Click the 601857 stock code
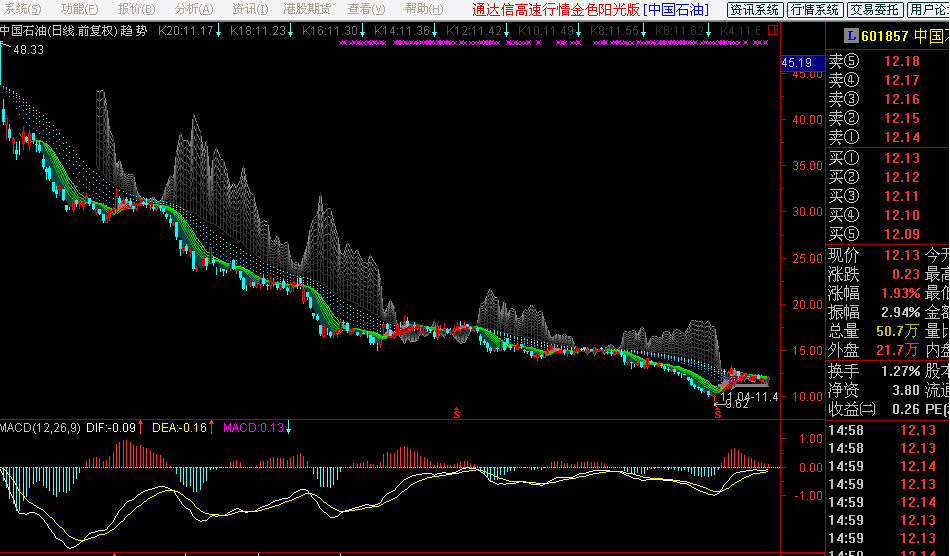This screenshot has width=950, height=556. [885, 36]
